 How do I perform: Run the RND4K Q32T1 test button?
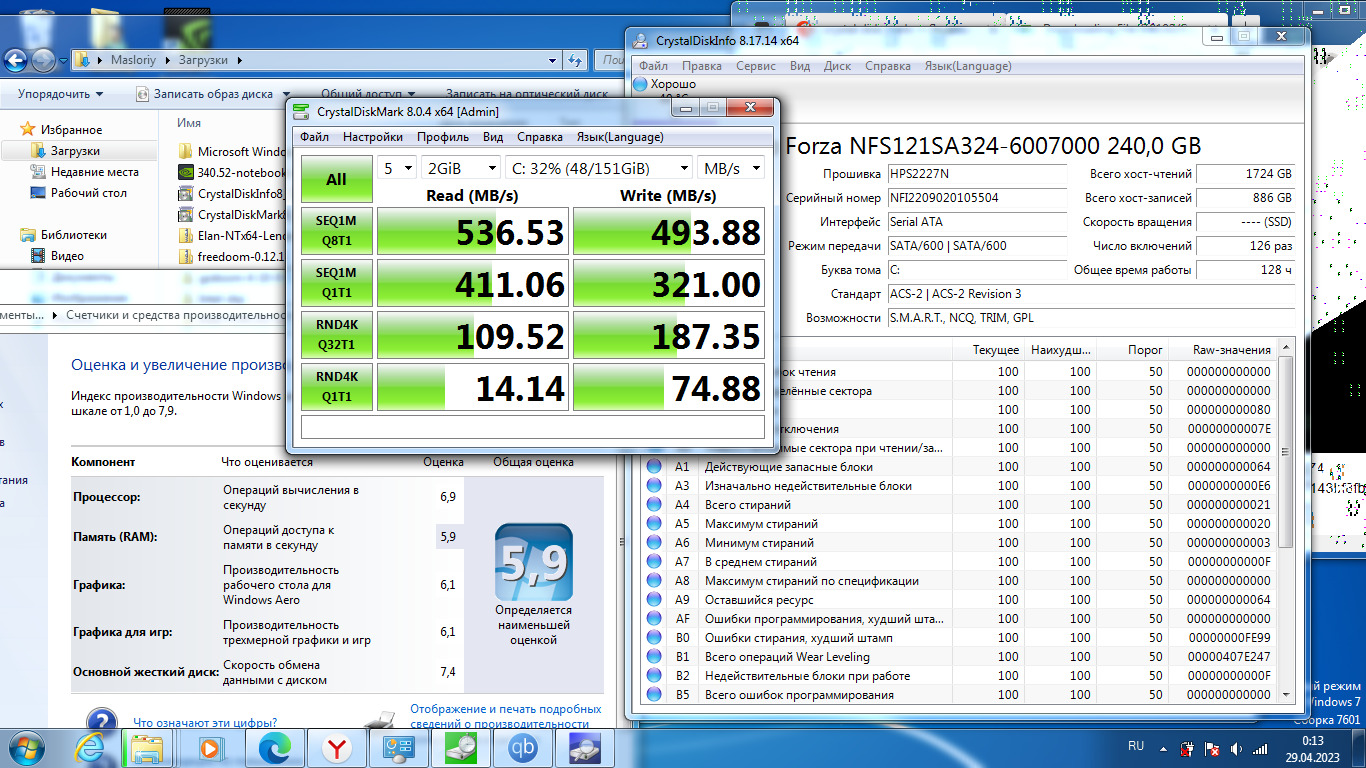point(336,335)
